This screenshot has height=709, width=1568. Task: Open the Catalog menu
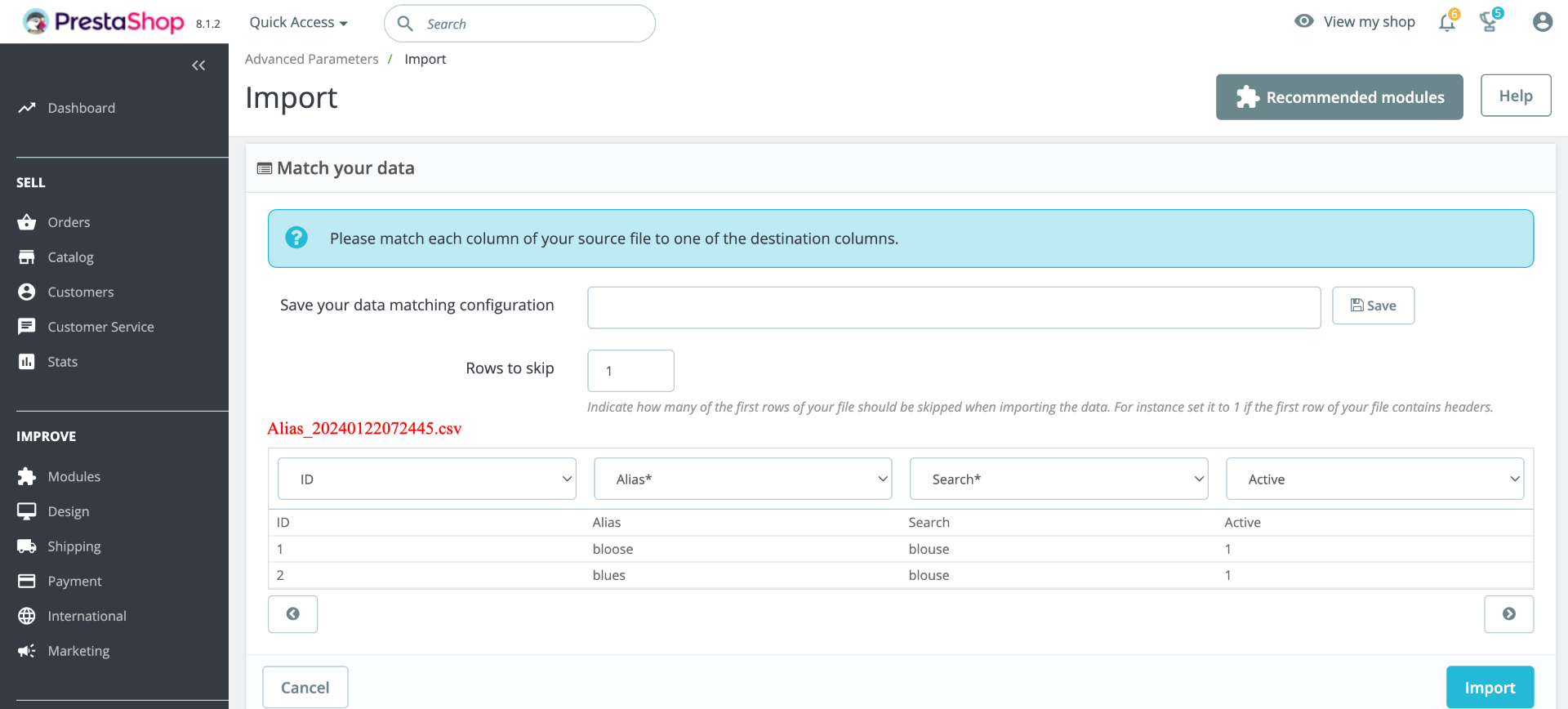coord(71,257)
